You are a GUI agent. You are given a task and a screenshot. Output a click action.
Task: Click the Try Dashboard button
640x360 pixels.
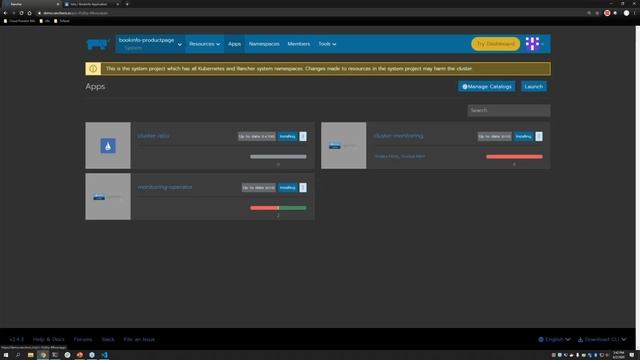pyautogui.click(x=496, y=44)
